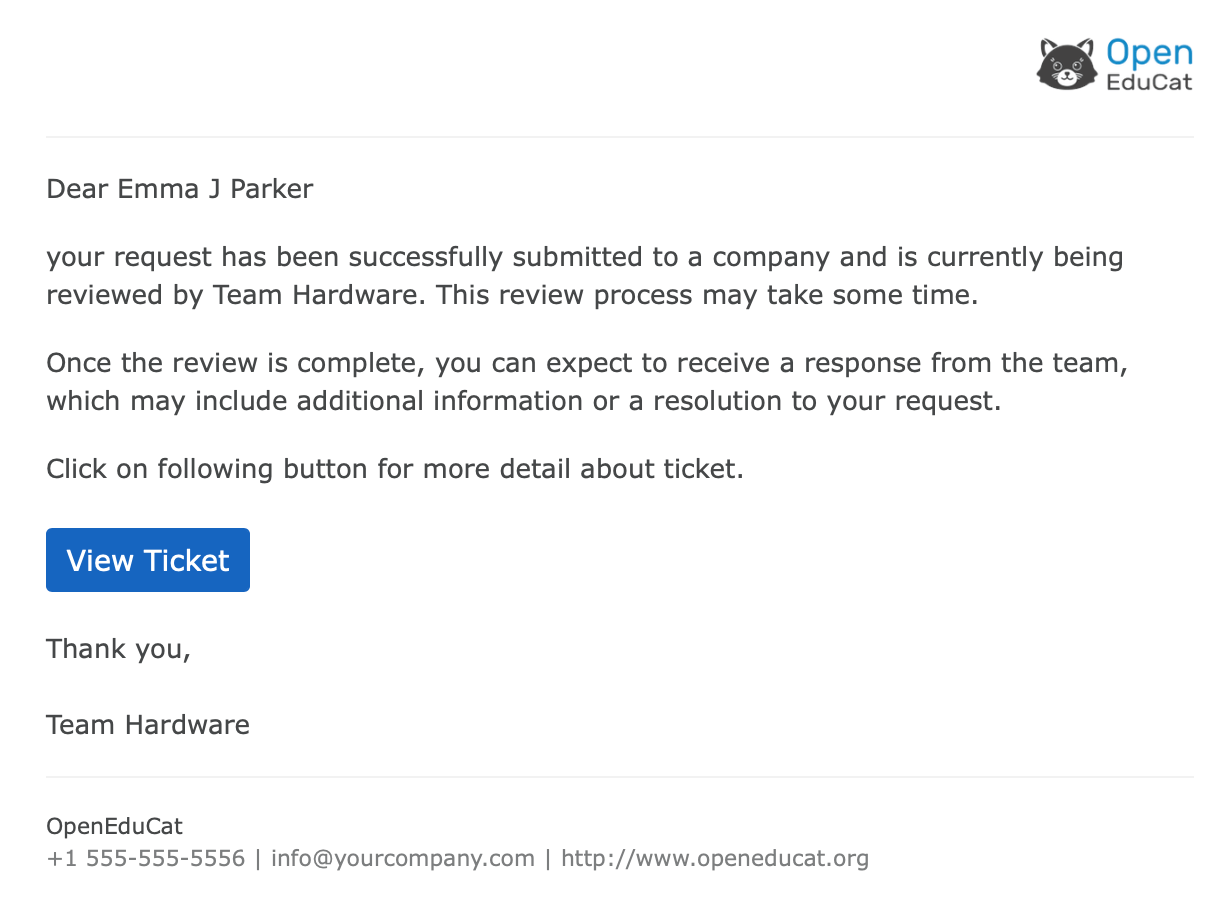Click the +1 555-555-5556 phone number
Screen dimensions: 1224x906
pos(146,858)
